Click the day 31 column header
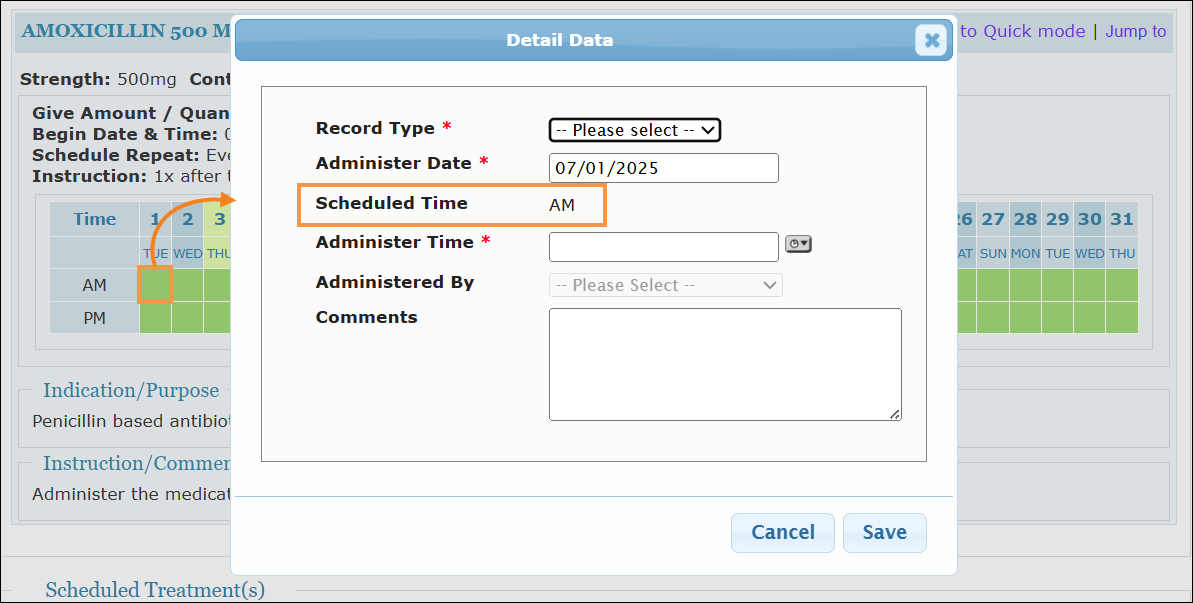 point(1122,219)
